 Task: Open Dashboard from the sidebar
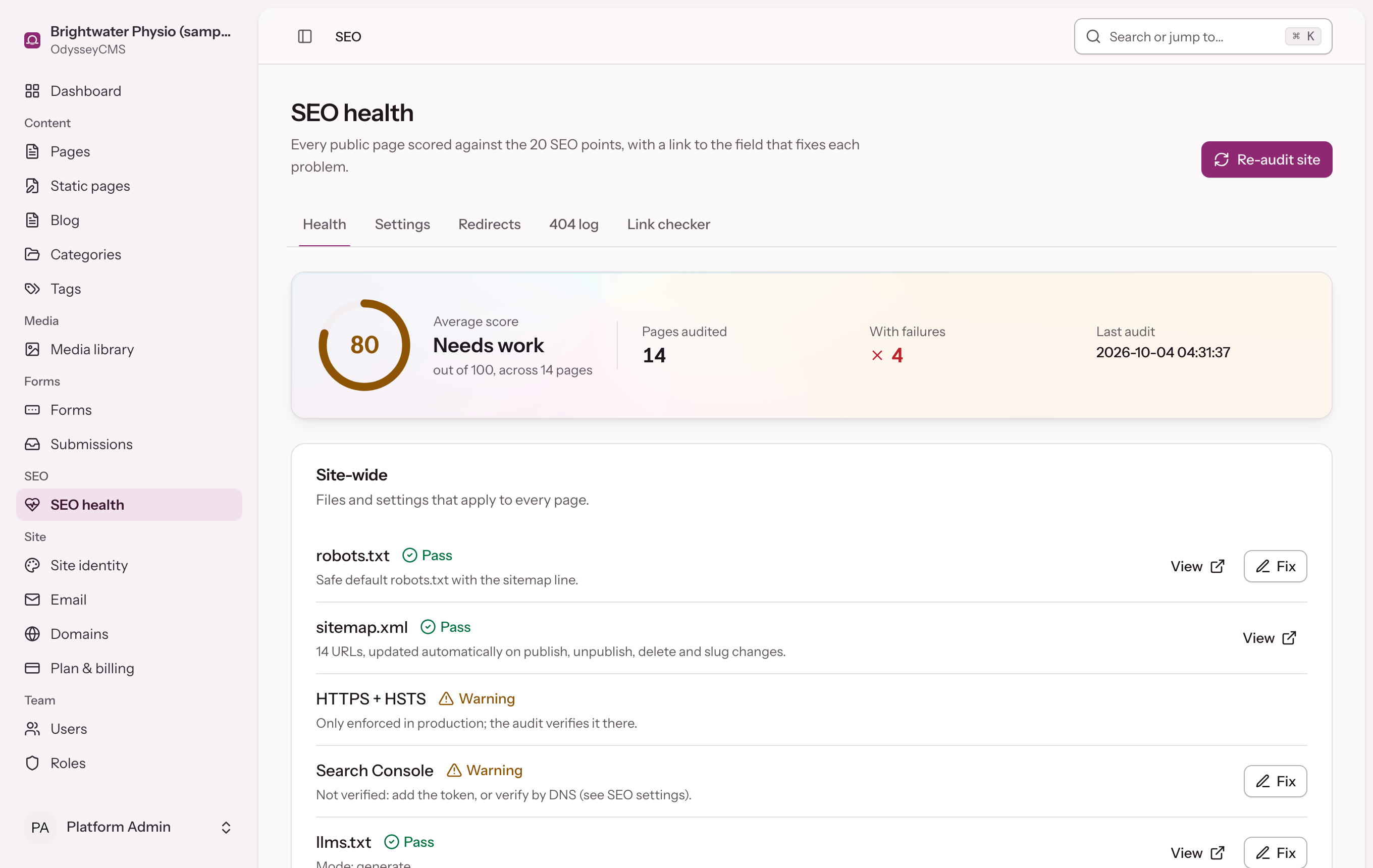(129, 91)
